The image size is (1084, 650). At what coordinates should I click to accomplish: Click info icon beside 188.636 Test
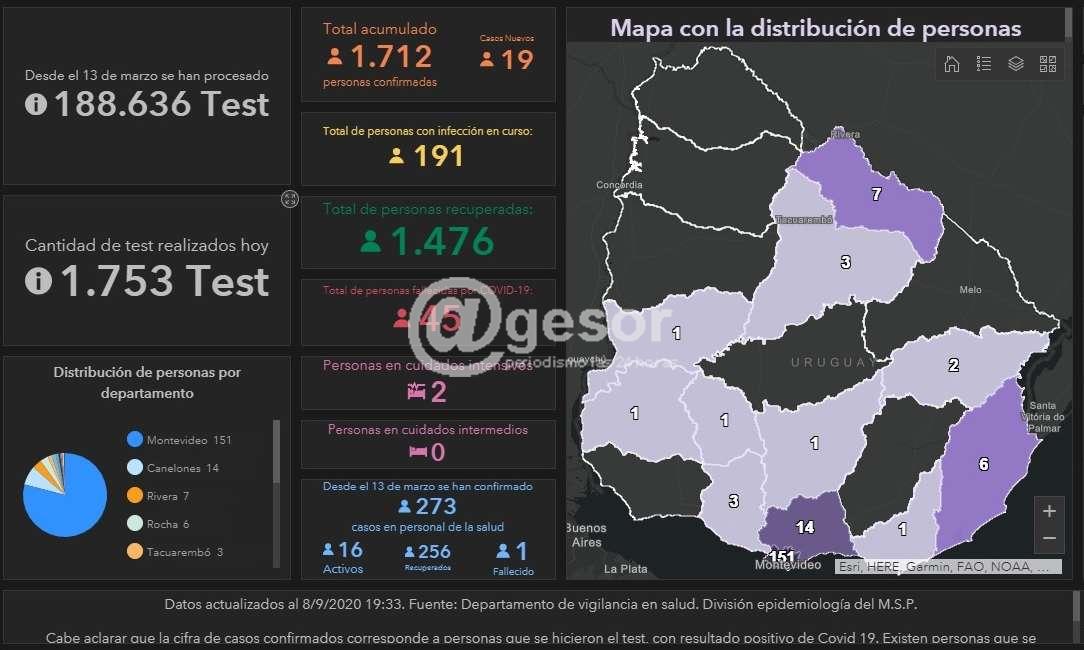pyautogui.click(x=36, y=104)
